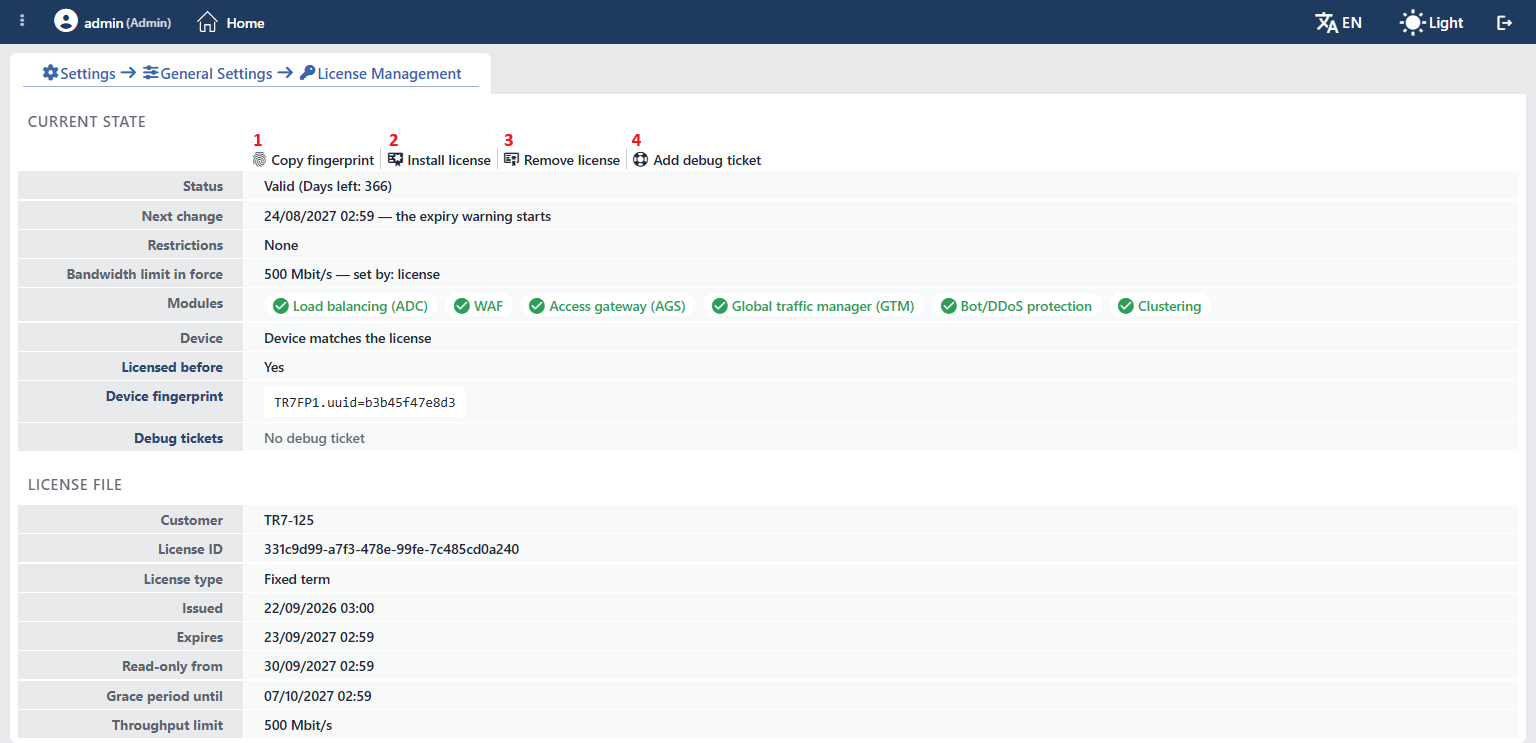Go to Home via house icon

(x=208, y=22)
